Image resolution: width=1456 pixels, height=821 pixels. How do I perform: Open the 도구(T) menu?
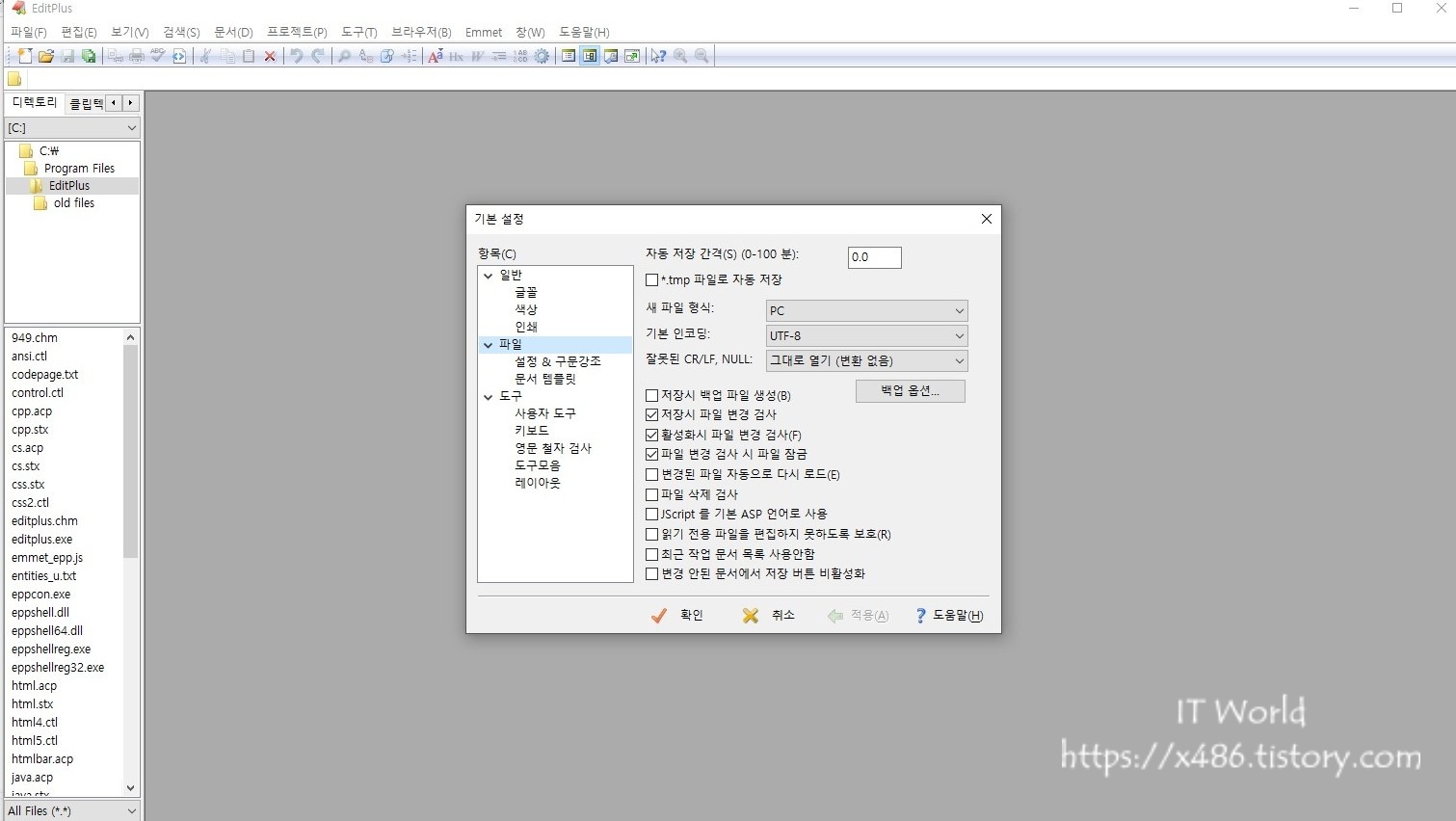point(359,32)
